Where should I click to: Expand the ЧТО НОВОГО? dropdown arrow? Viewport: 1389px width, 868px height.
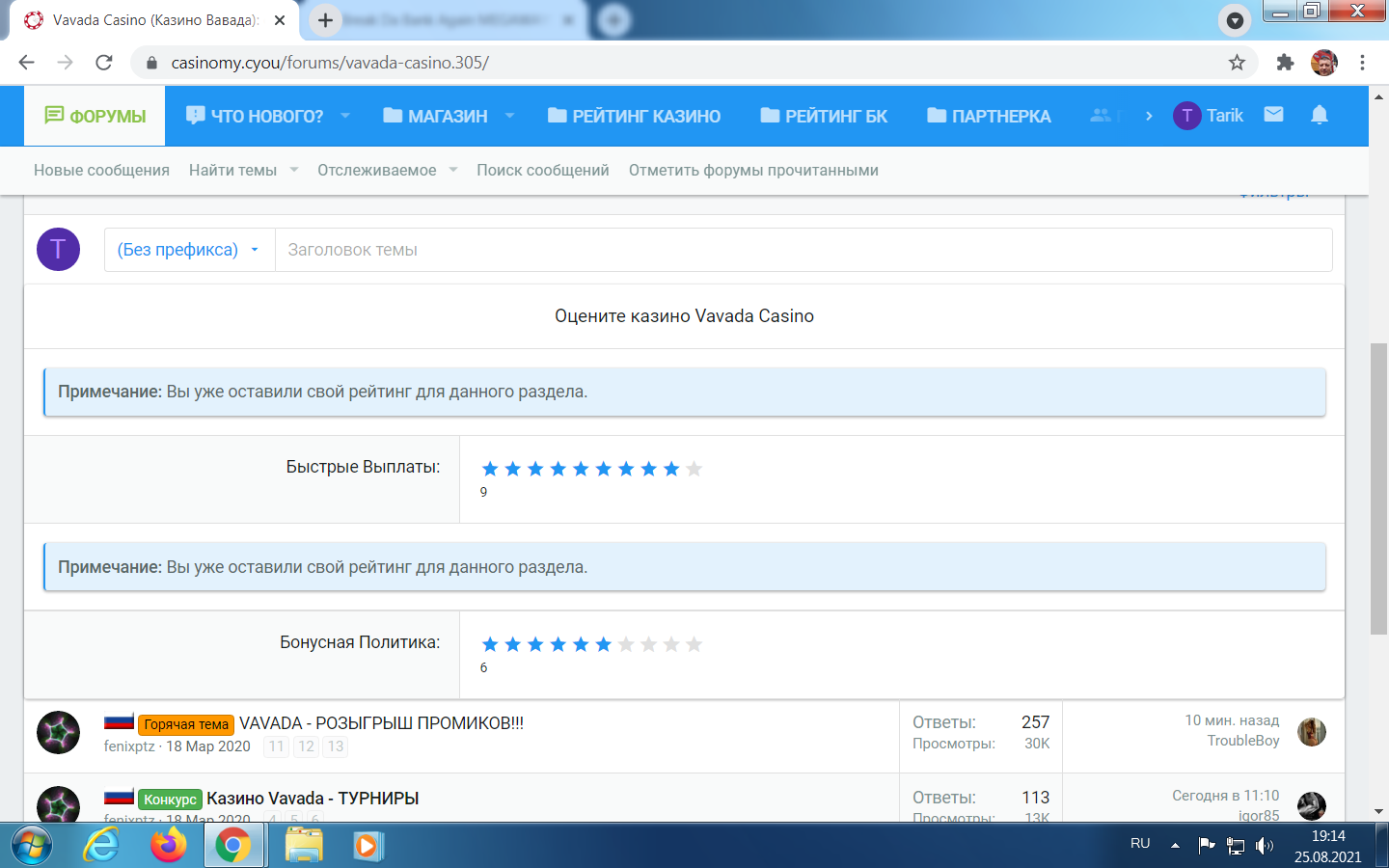pos(345,116)
